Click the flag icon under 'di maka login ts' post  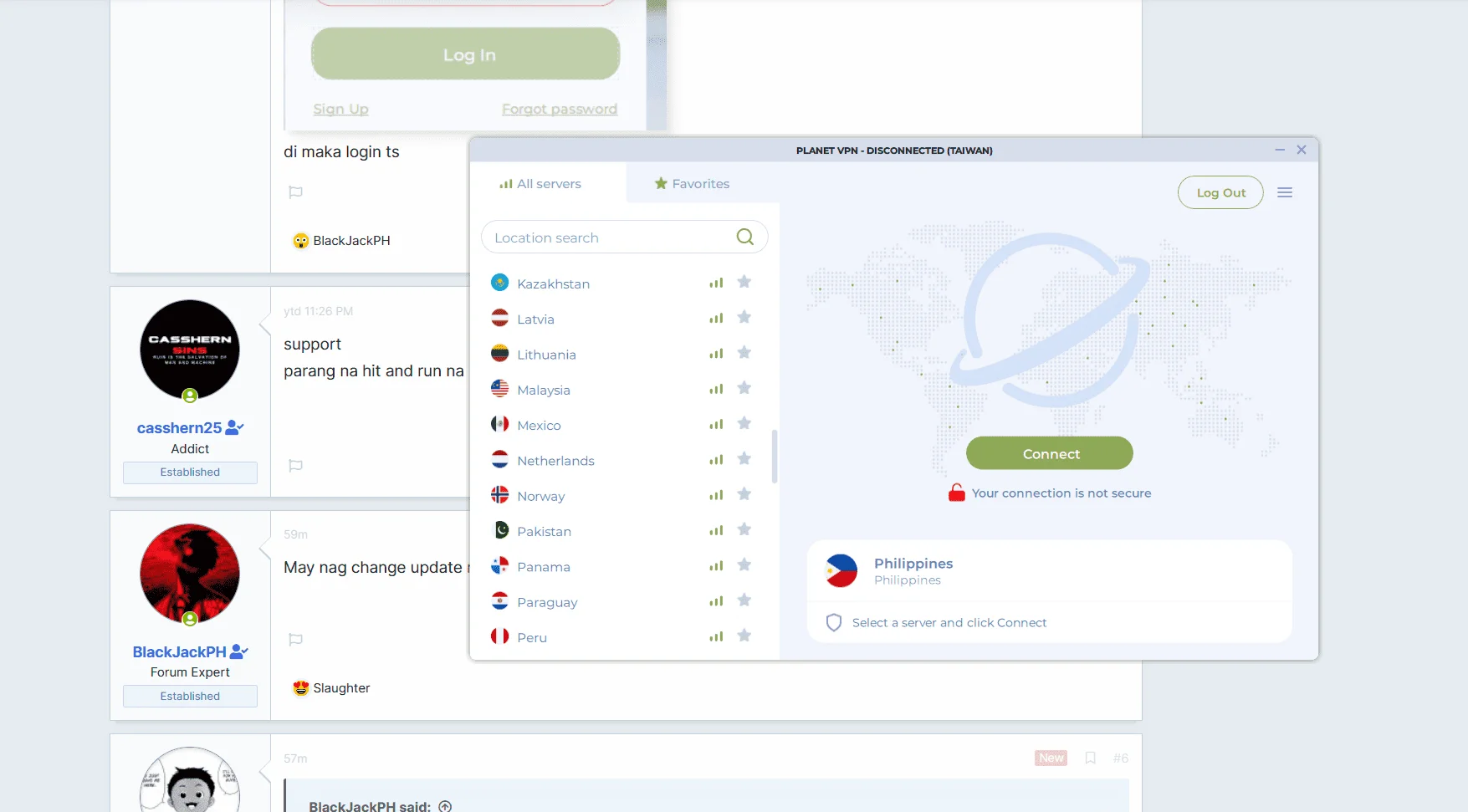(295, 192)
